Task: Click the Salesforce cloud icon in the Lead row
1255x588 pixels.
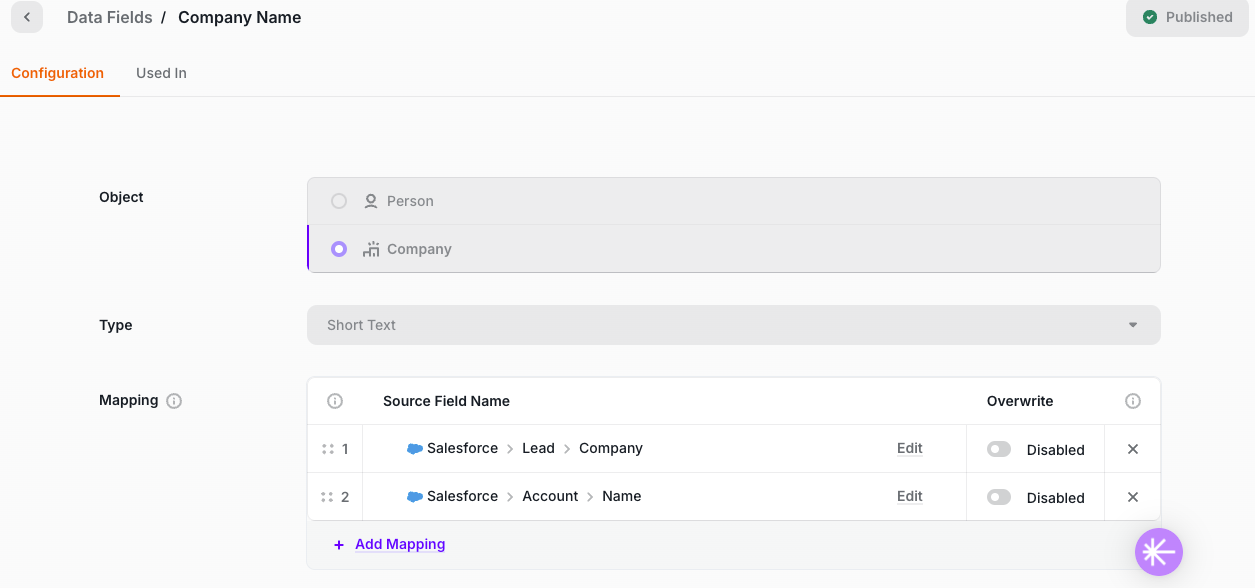Action: click(x=415, y=449)
